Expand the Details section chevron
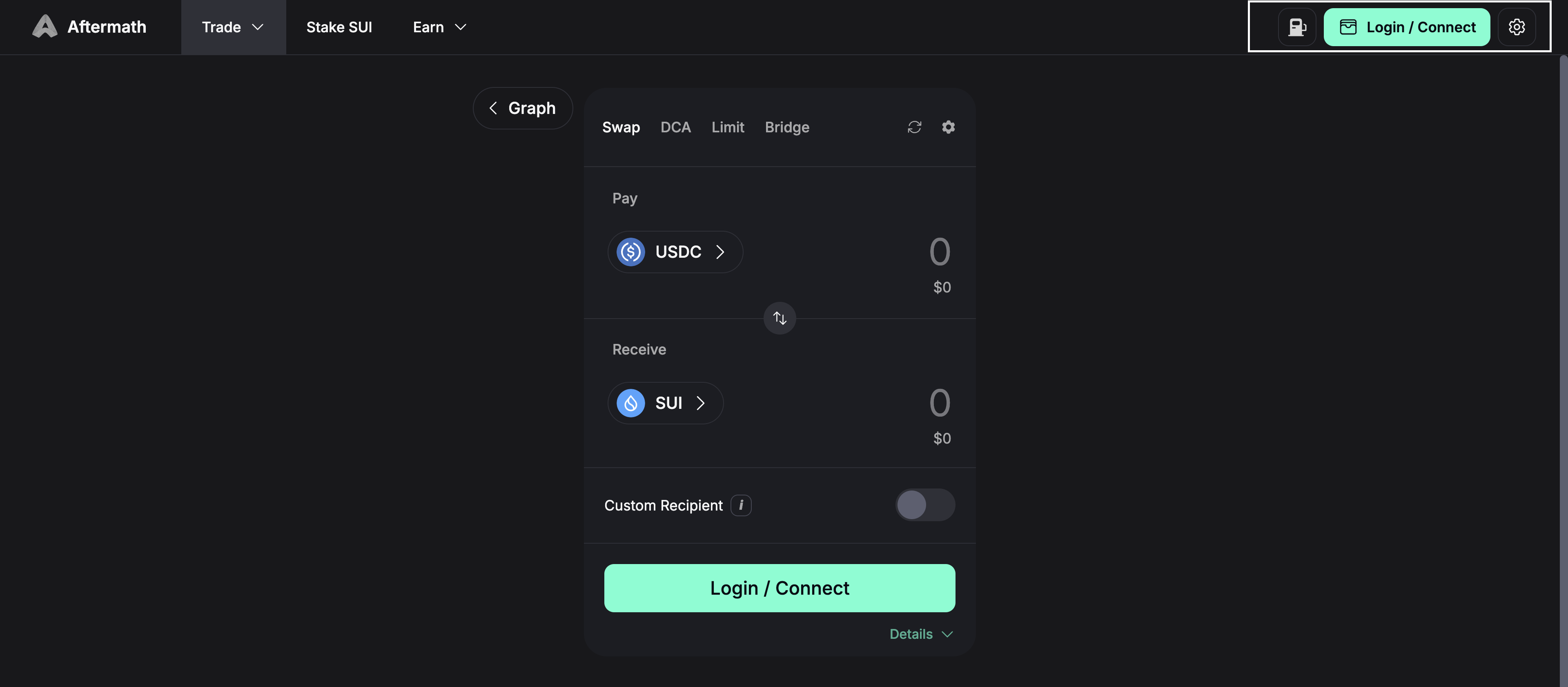The image size is (1568, 687). tap(947, 635)
